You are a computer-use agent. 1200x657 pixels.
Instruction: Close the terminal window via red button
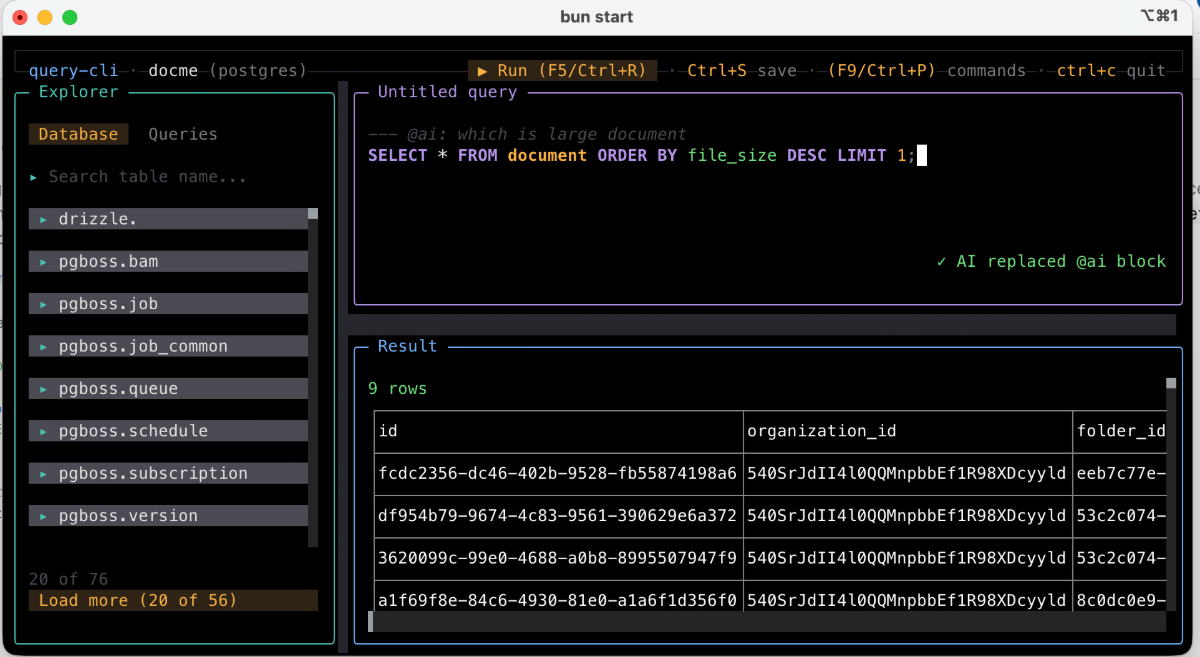click(20, 17)
